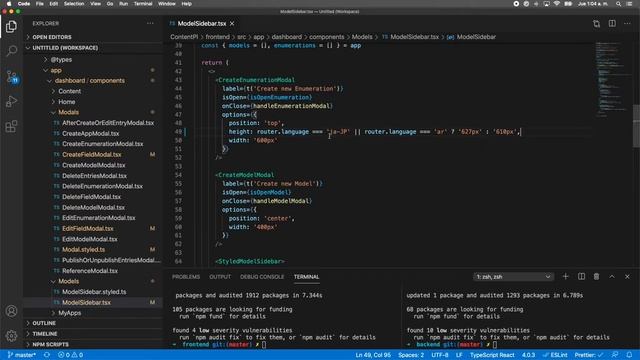Open the Search view in activity bar
The image size is (640, 360).
click(11, 51)
